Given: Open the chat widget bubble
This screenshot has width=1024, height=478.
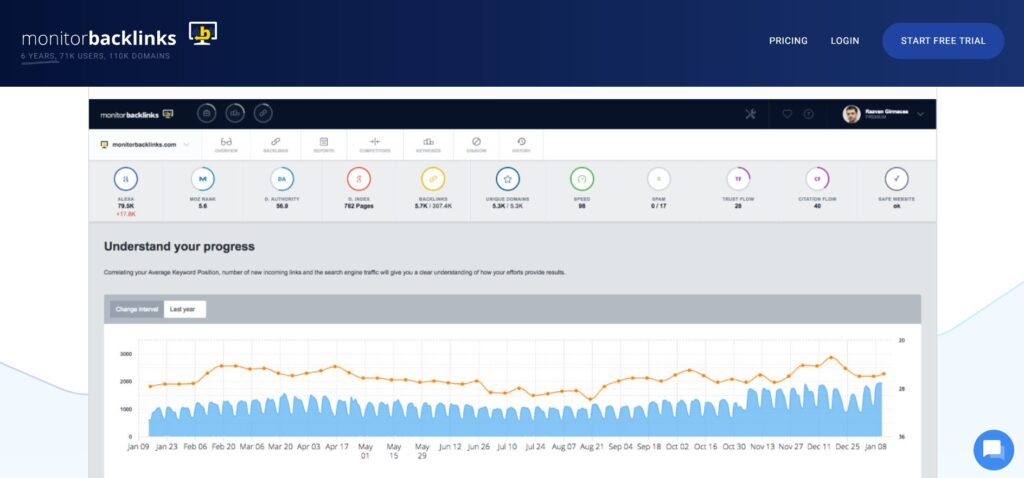Looking at the screenshot, I should [993, 450].
